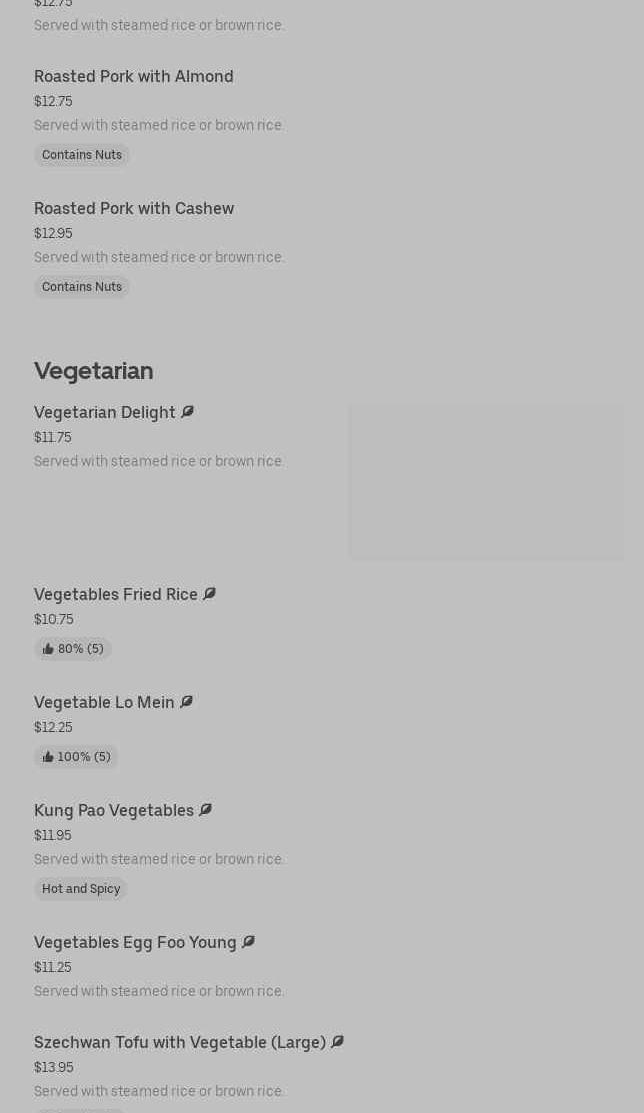
Task: Open the Kung Pao Vegetables dish
Action: tap(114, 810)
